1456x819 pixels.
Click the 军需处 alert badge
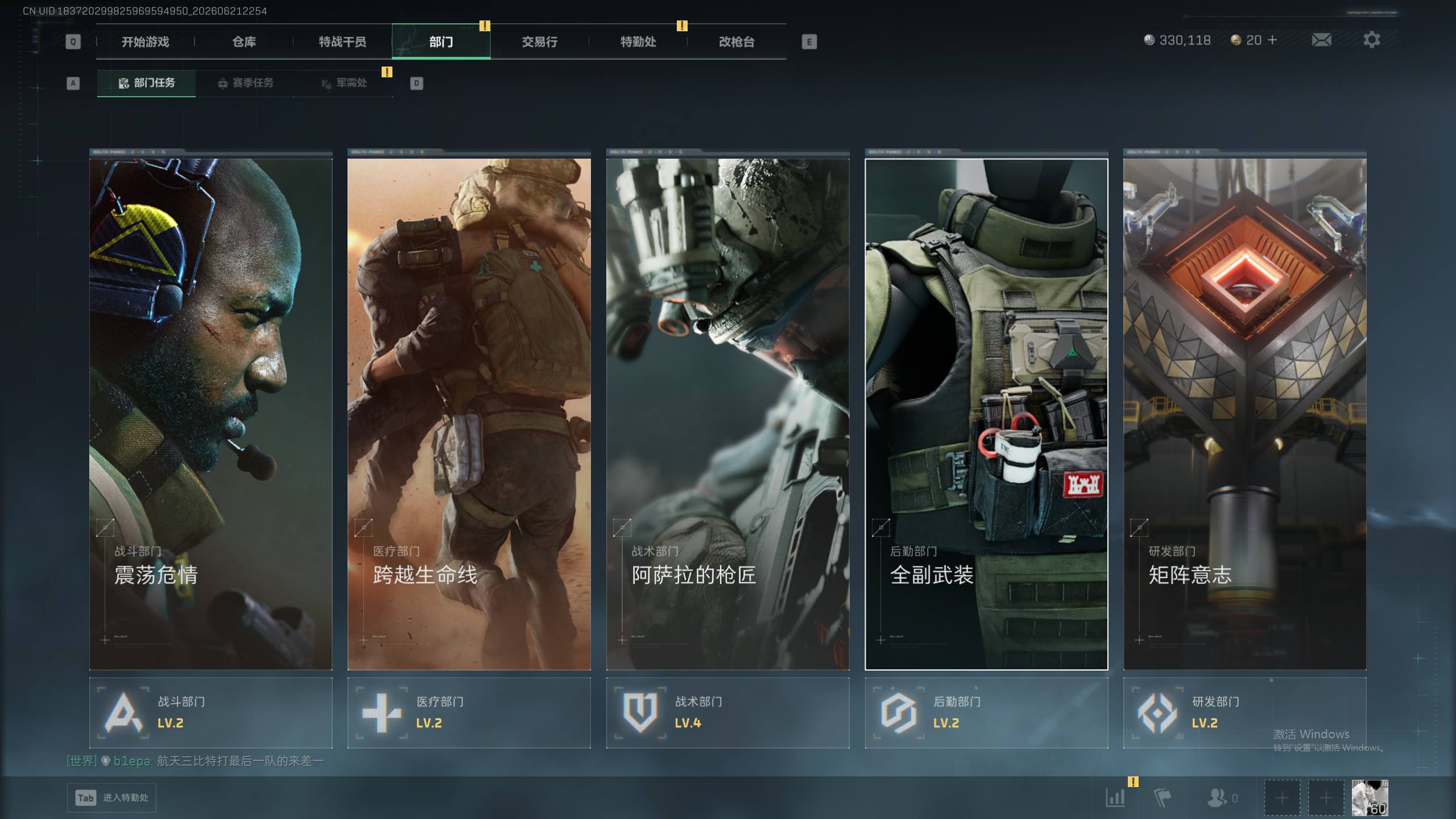[387, 72]
